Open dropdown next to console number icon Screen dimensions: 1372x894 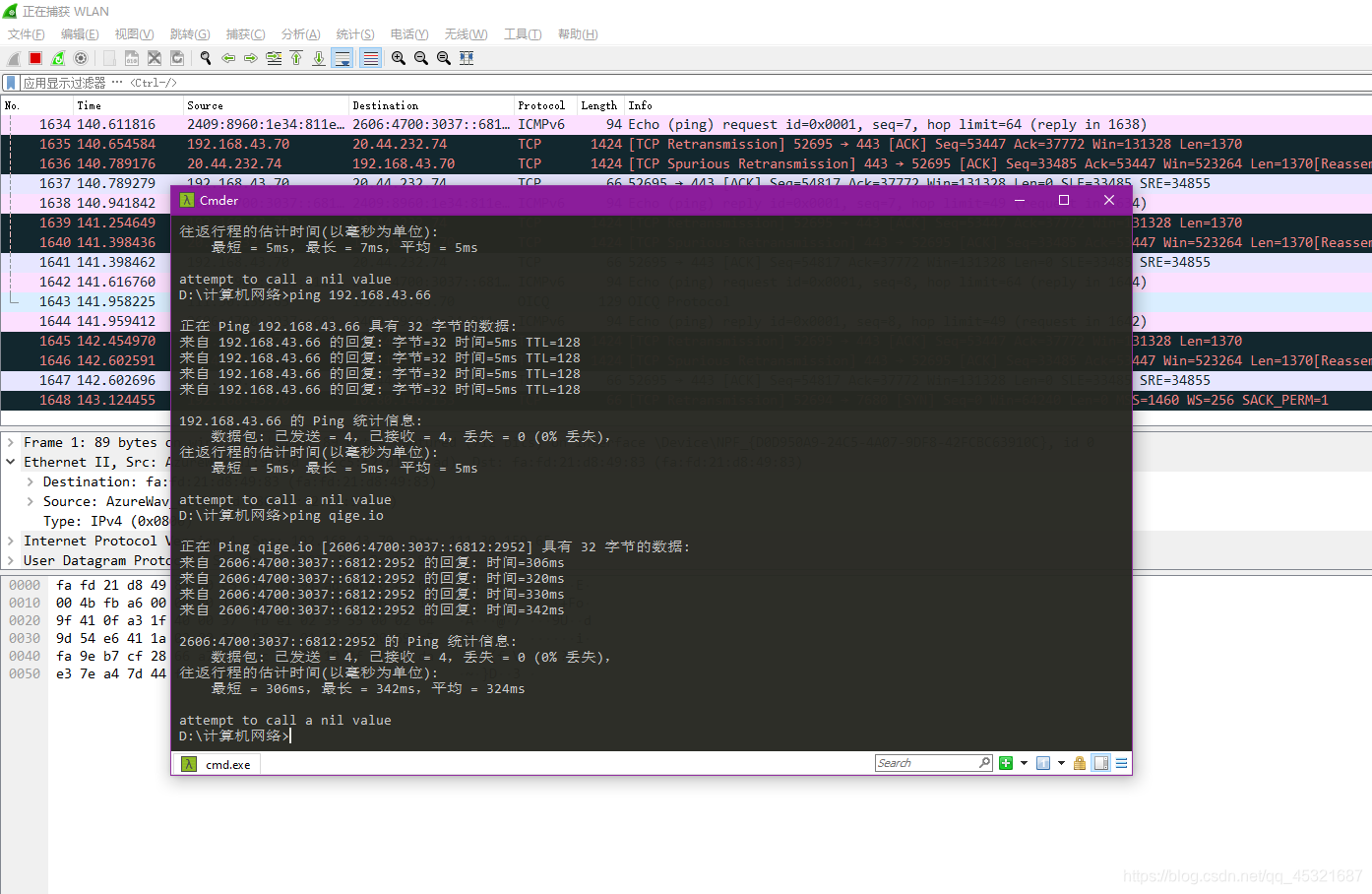(1061, 763)
